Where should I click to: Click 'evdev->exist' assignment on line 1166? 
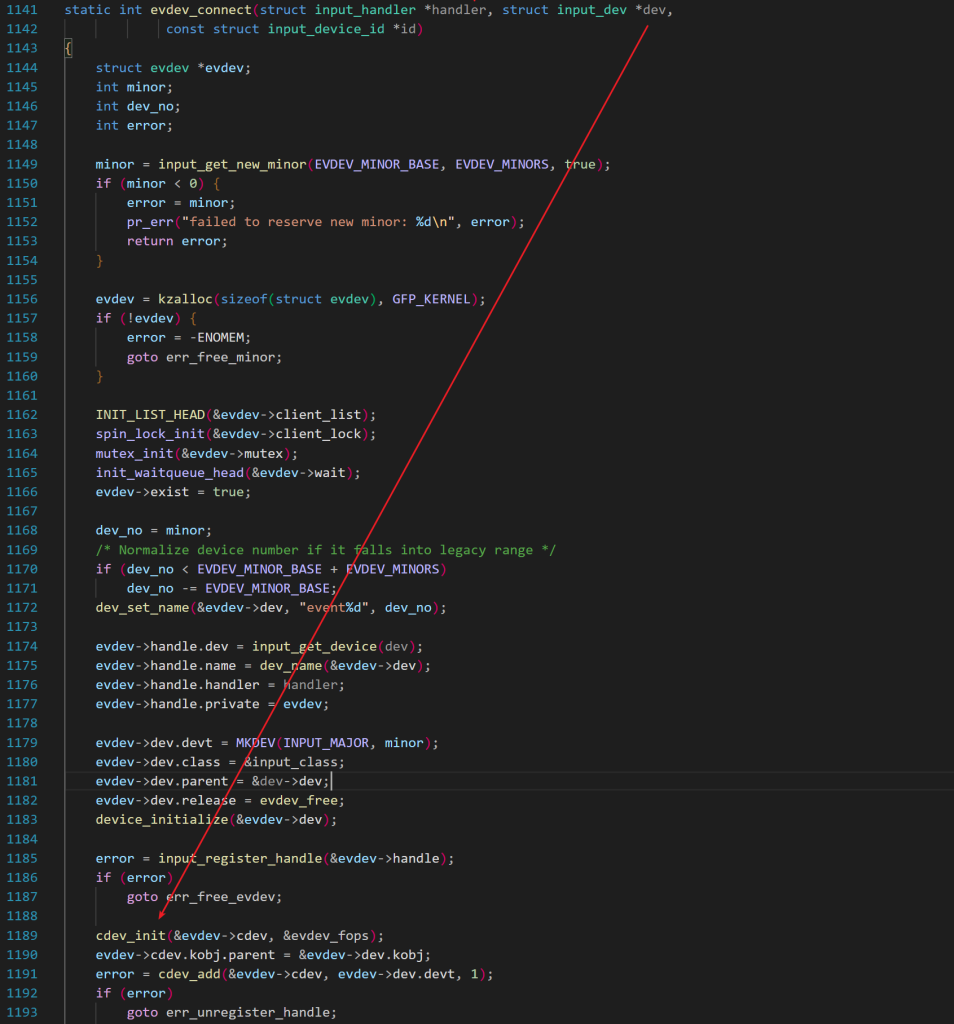142,492
